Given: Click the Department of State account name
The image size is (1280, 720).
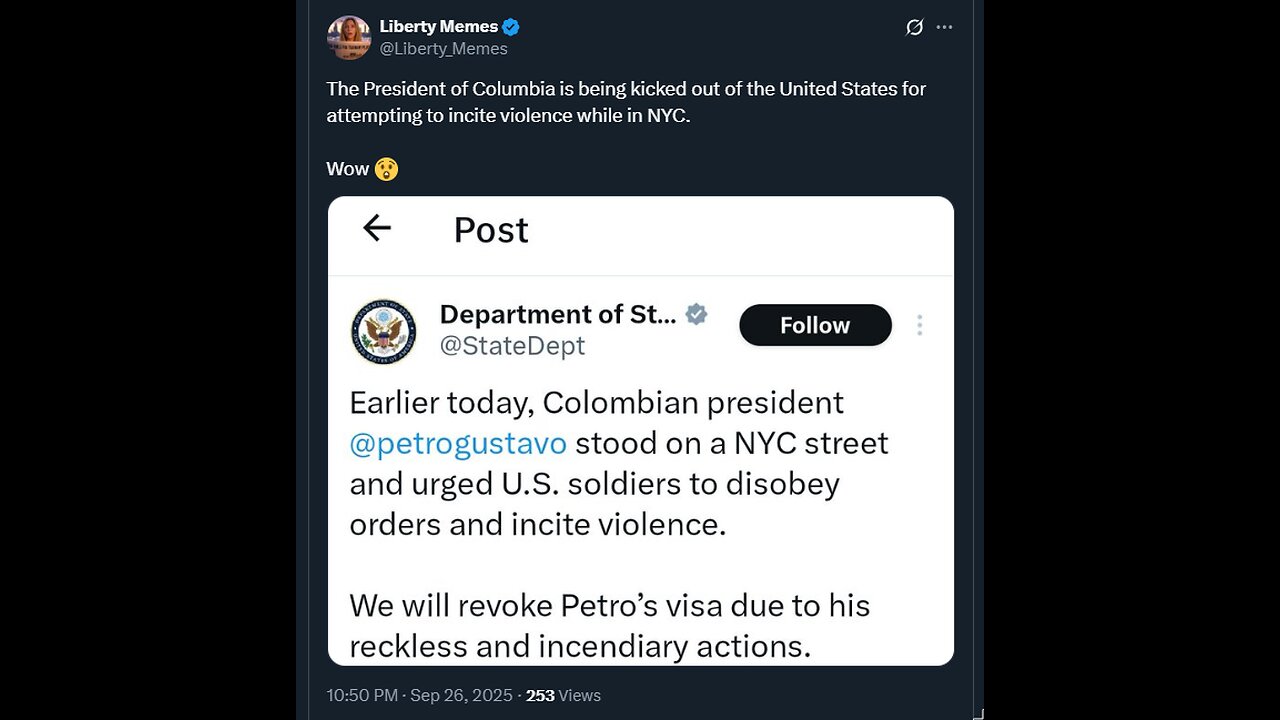Looking at the screenshot, I should point(557,314).
